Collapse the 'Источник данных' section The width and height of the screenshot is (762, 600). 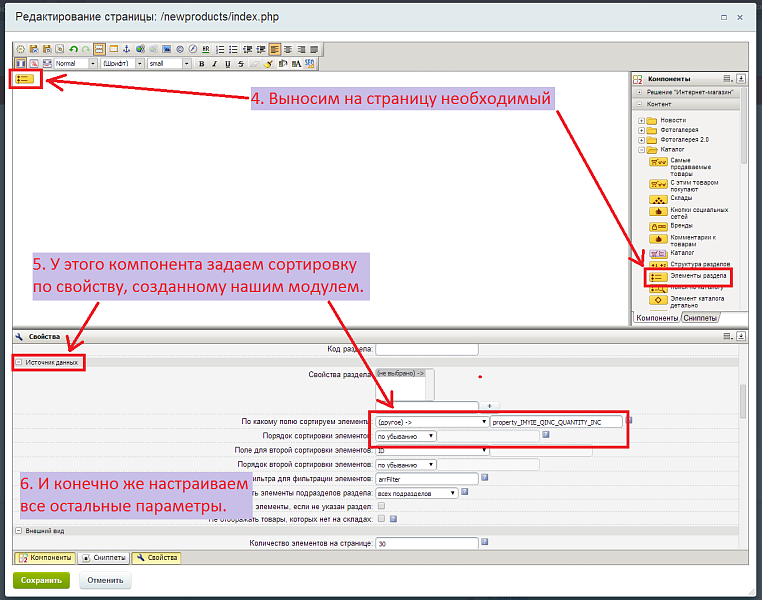click(19, 362)
